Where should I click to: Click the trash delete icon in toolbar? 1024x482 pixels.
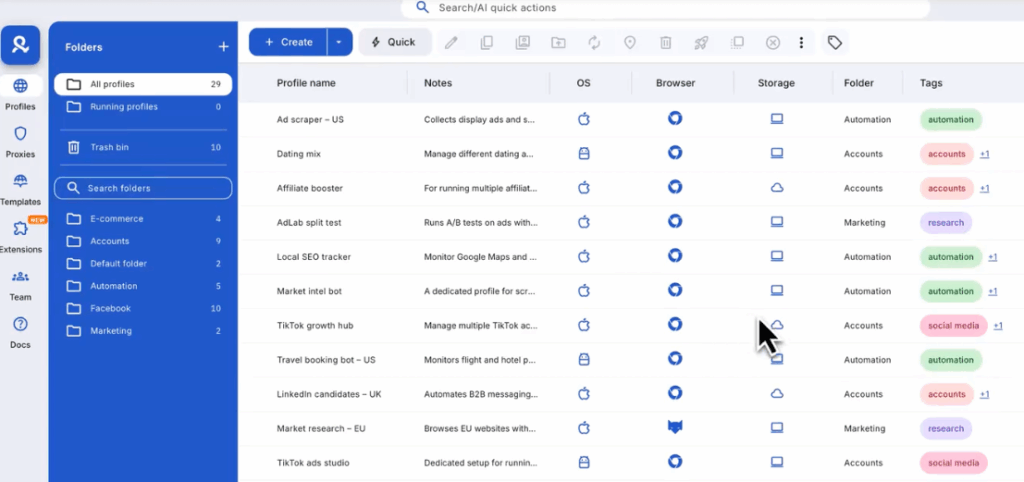click(x=665, y=42)
